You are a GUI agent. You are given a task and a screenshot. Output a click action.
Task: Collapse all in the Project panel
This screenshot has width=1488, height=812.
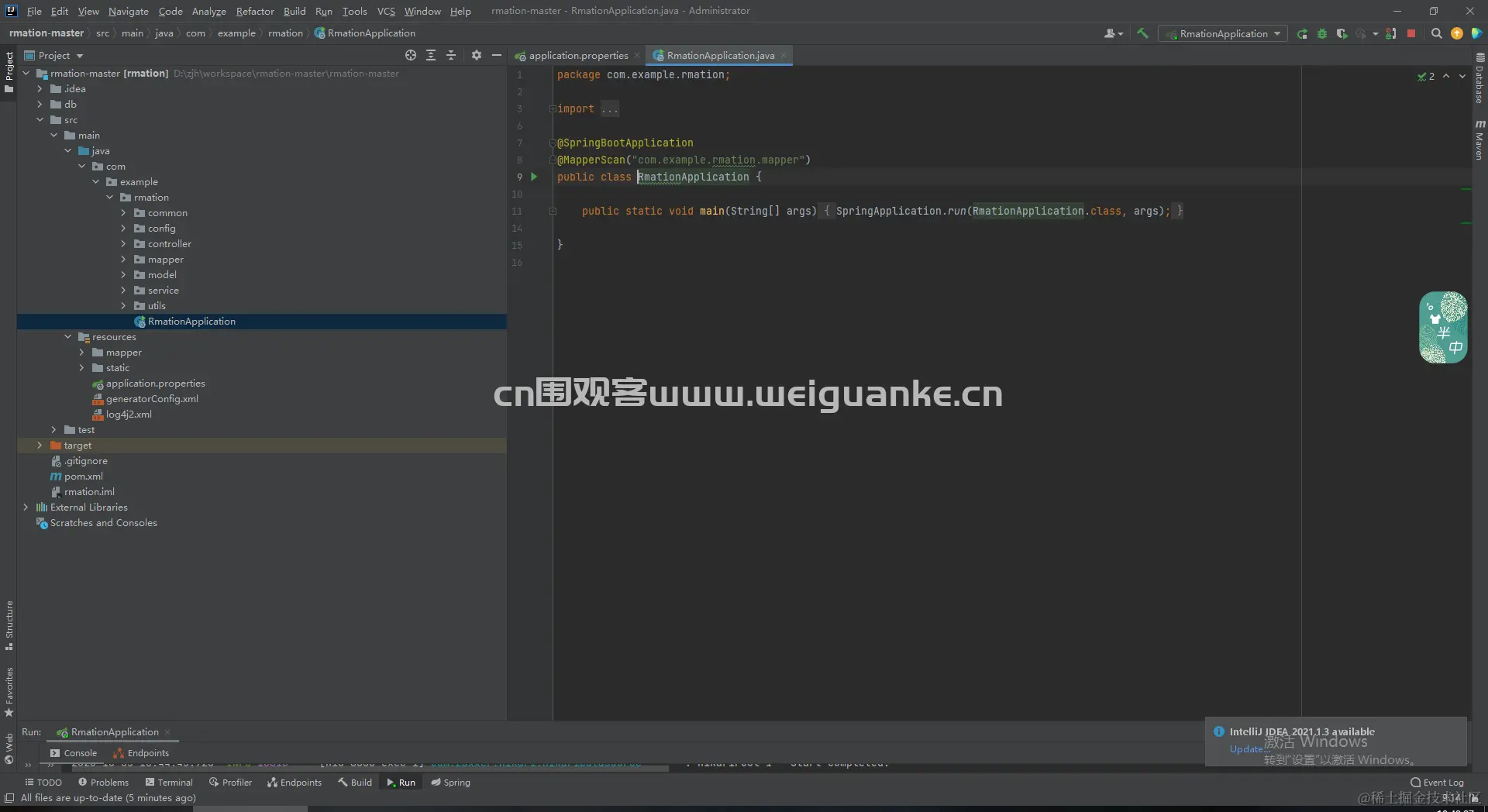(x=451, y=55)
